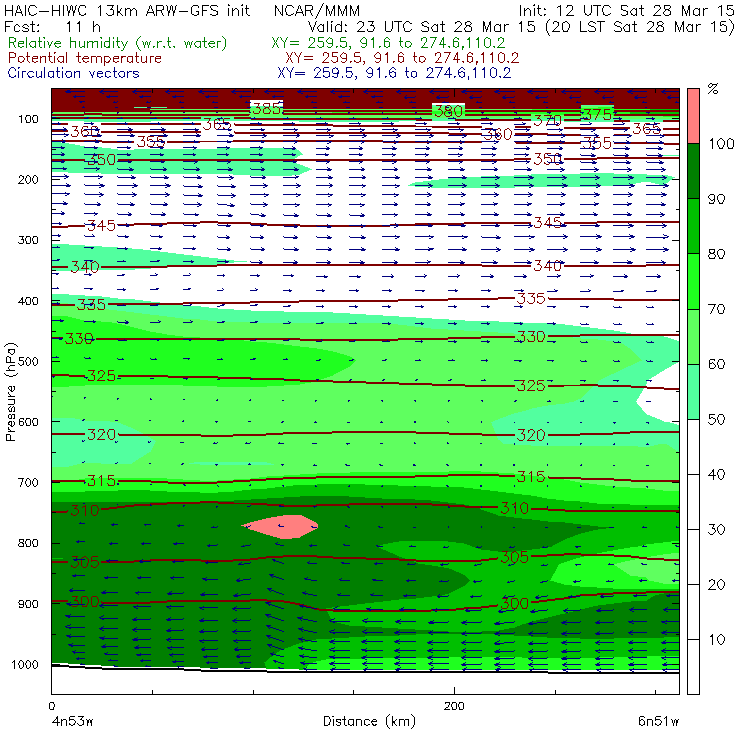Click the 'Distance (km)' axis title
Screen dimensions: 740x740
click(x=369, y=722)
